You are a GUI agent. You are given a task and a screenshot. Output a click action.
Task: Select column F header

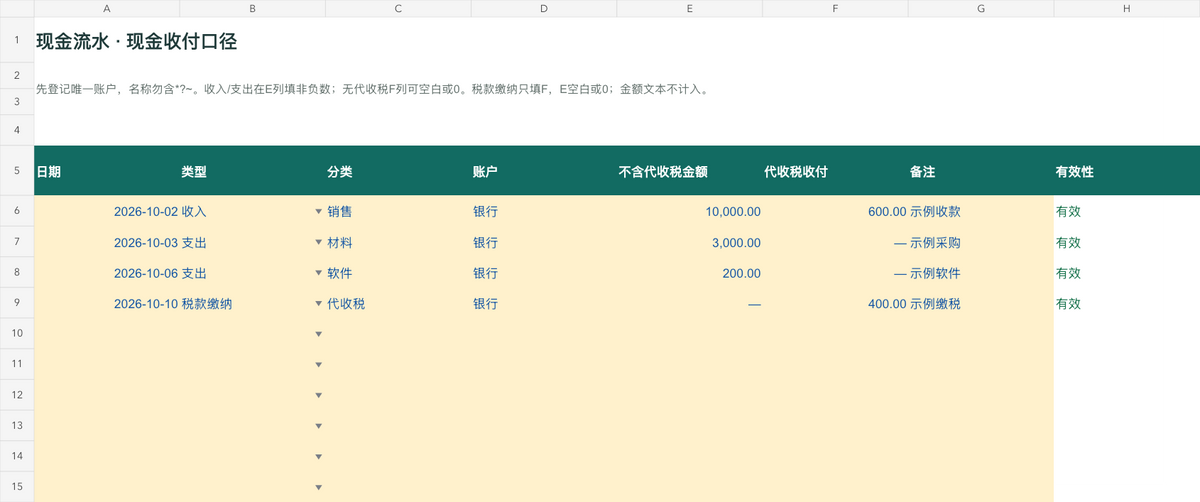click(835, 8)
